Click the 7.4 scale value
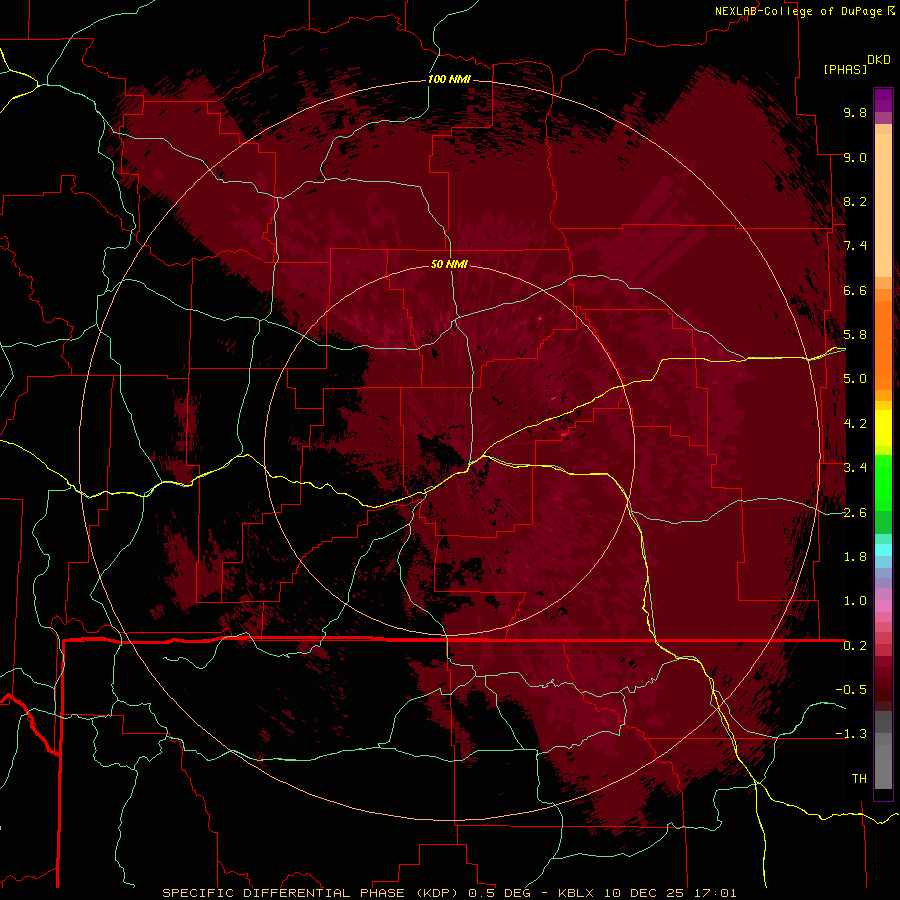This screenshot has height=900, width=900. (855, 246)
